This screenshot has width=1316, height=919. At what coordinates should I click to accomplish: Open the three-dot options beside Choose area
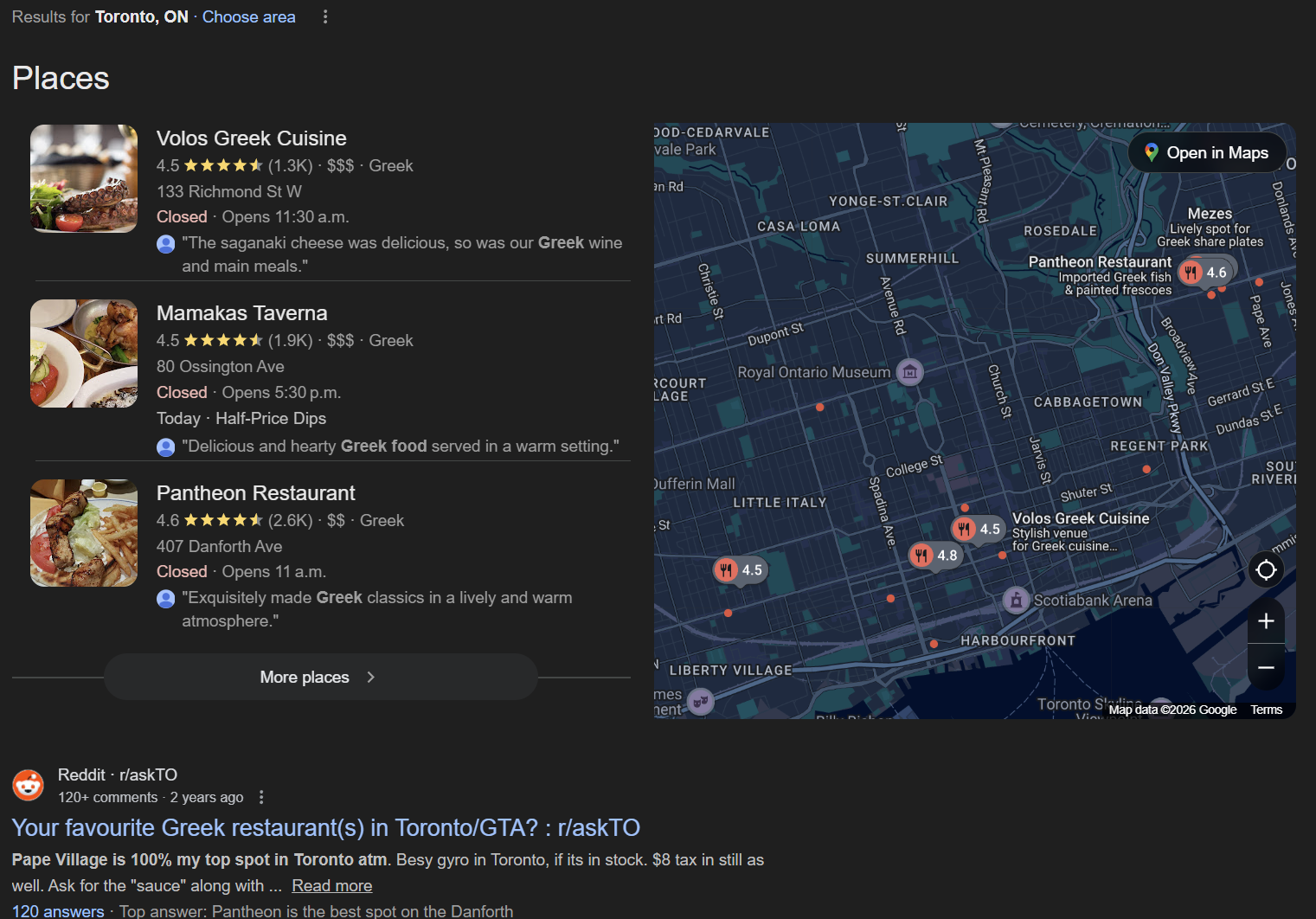tap(325, 16)
